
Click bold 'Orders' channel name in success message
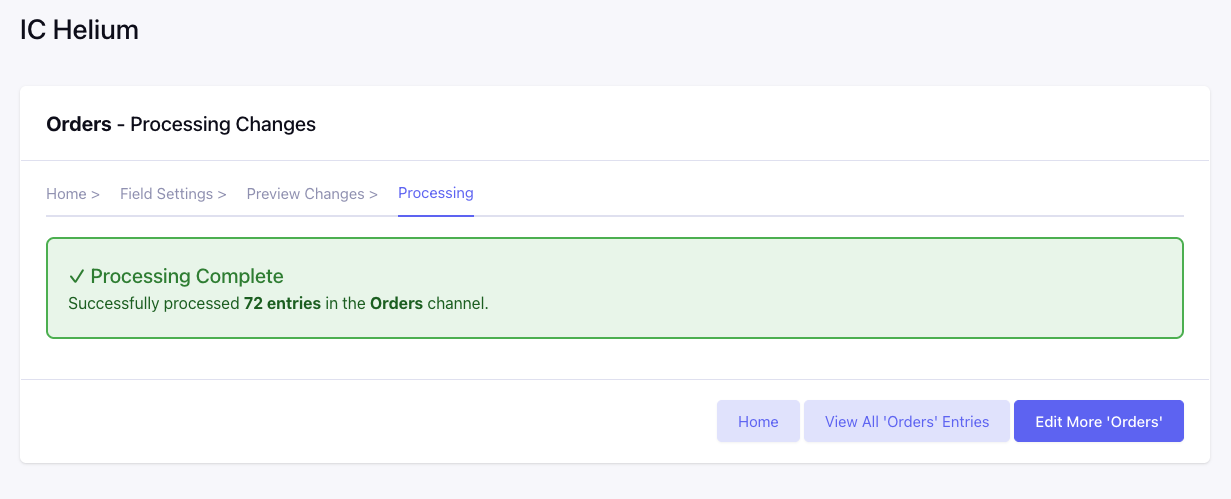[396, 303]
